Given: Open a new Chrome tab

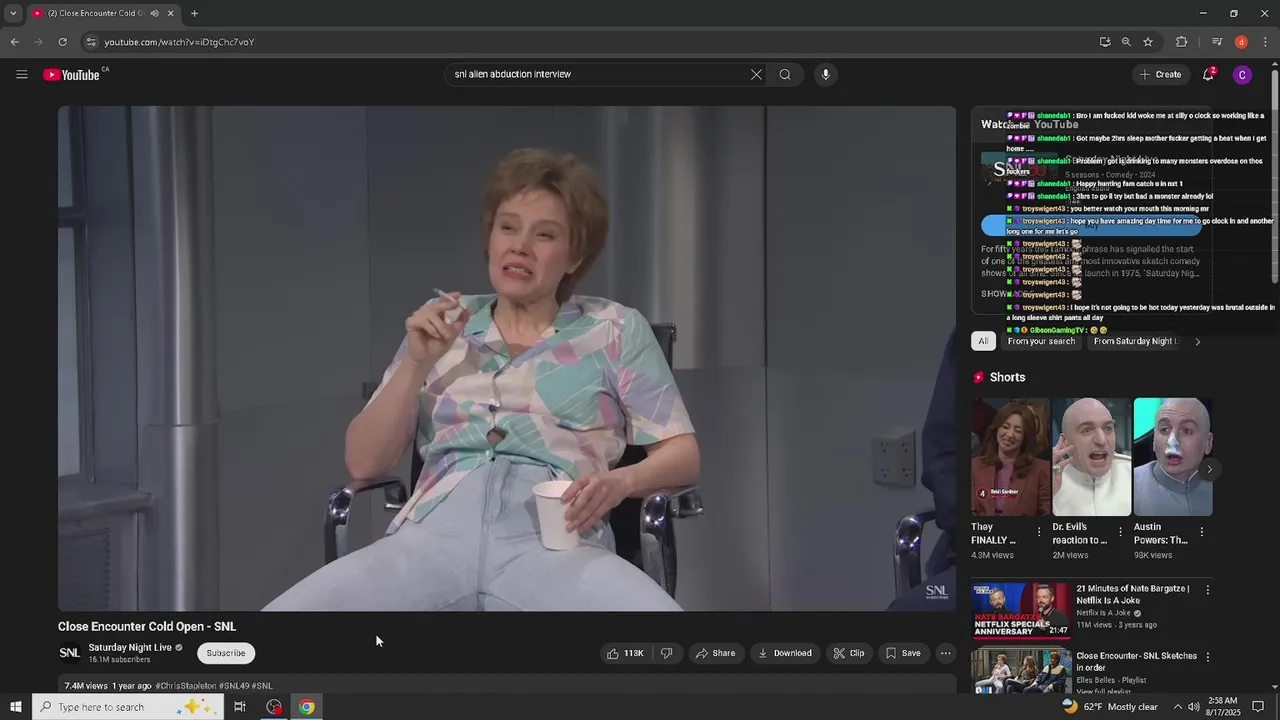Looking at the screenshot, I should pos(194,14).
